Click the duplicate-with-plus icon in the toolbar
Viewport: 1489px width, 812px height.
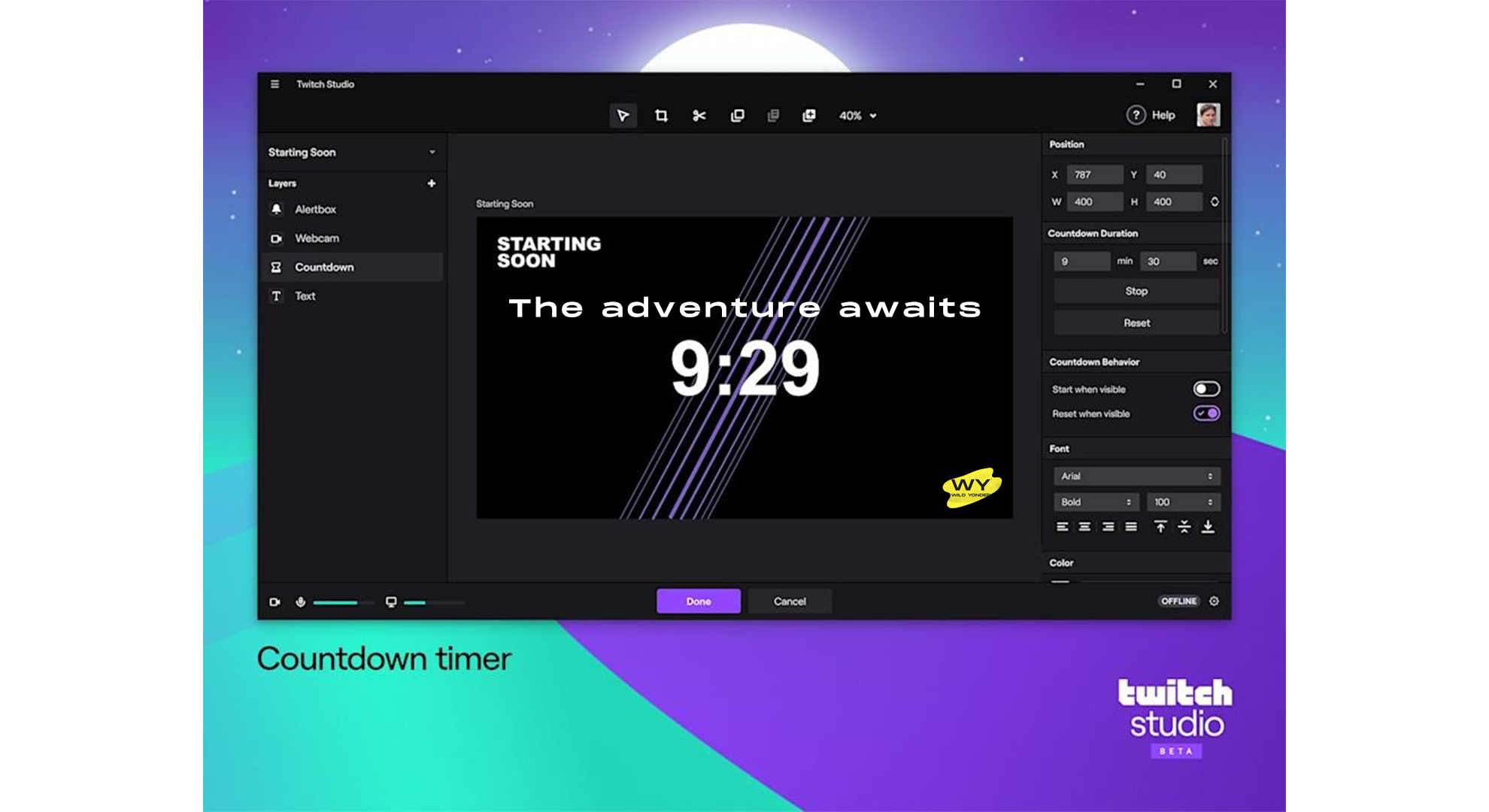[x=810, y=116]
